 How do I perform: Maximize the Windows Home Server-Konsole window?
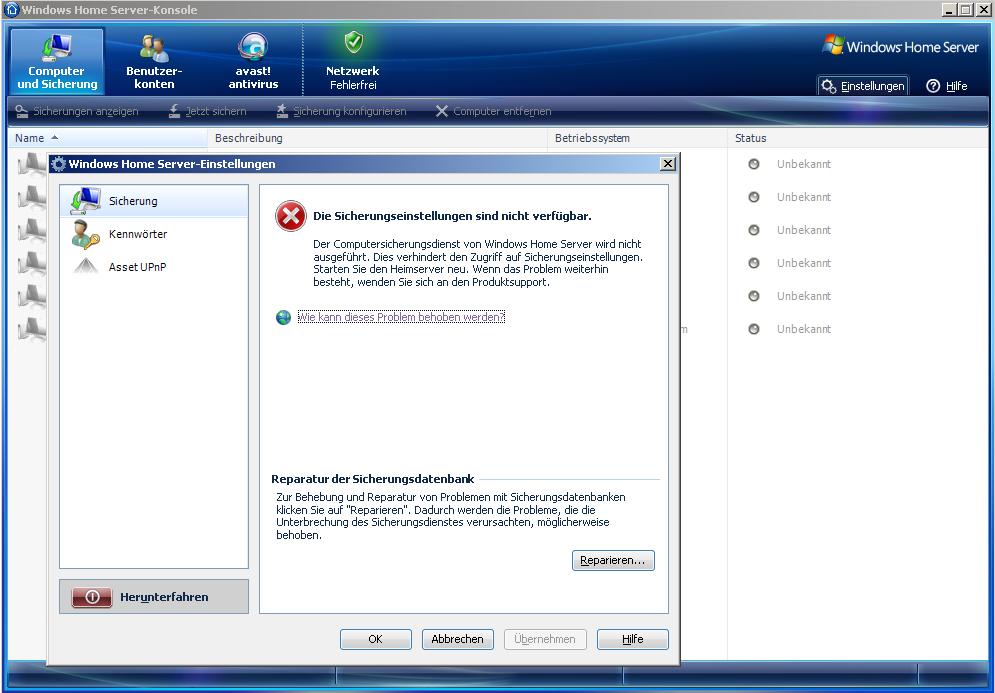pyautogui.click(x=965, y=10)
